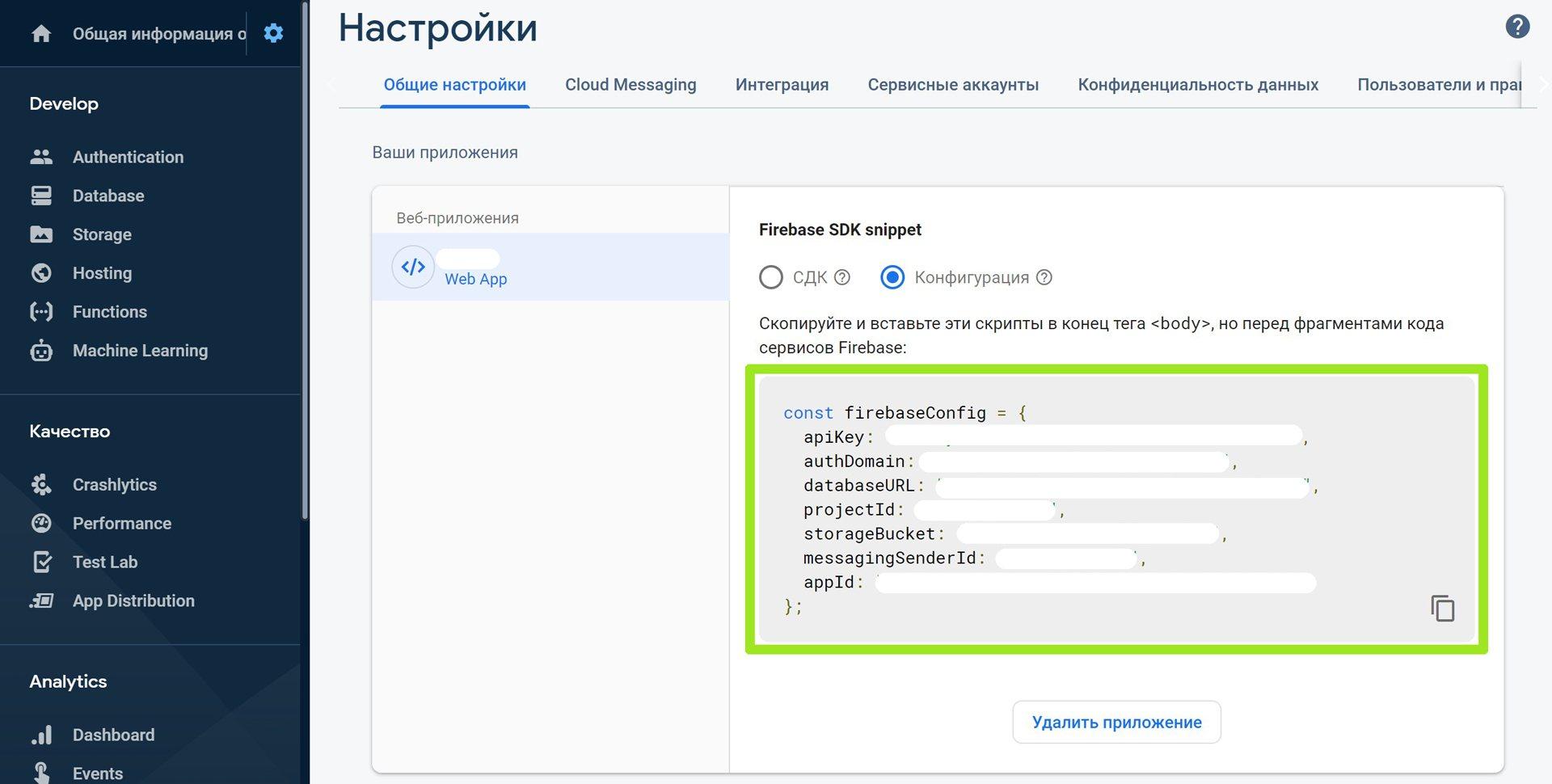Select the СДК radio button
Screen dimensions: 1552x784
(x=771, y=278)
